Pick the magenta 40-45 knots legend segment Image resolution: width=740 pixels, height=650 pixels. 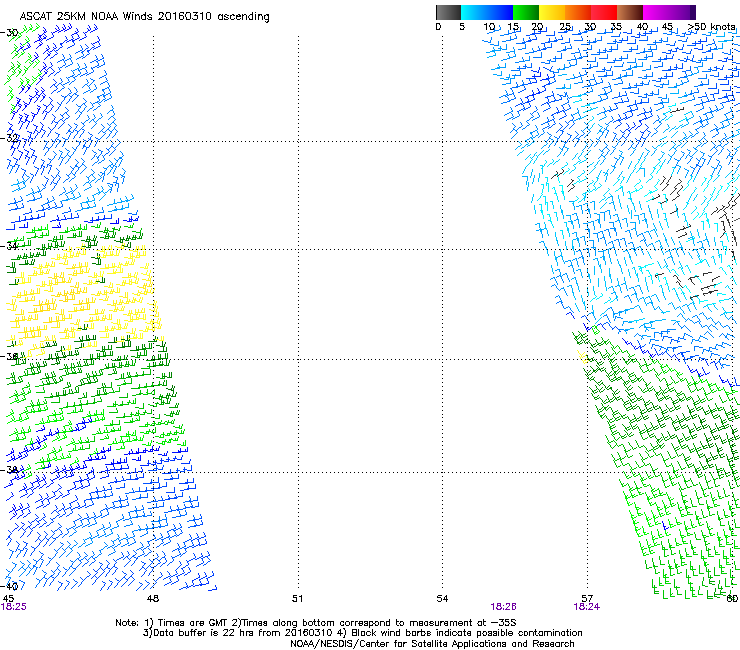click(656, 12)
